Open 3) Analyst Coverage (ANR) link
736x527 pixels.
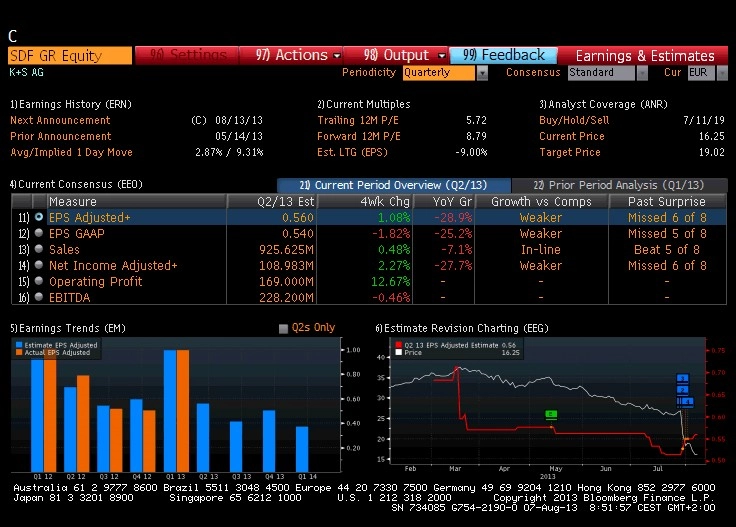604,104
